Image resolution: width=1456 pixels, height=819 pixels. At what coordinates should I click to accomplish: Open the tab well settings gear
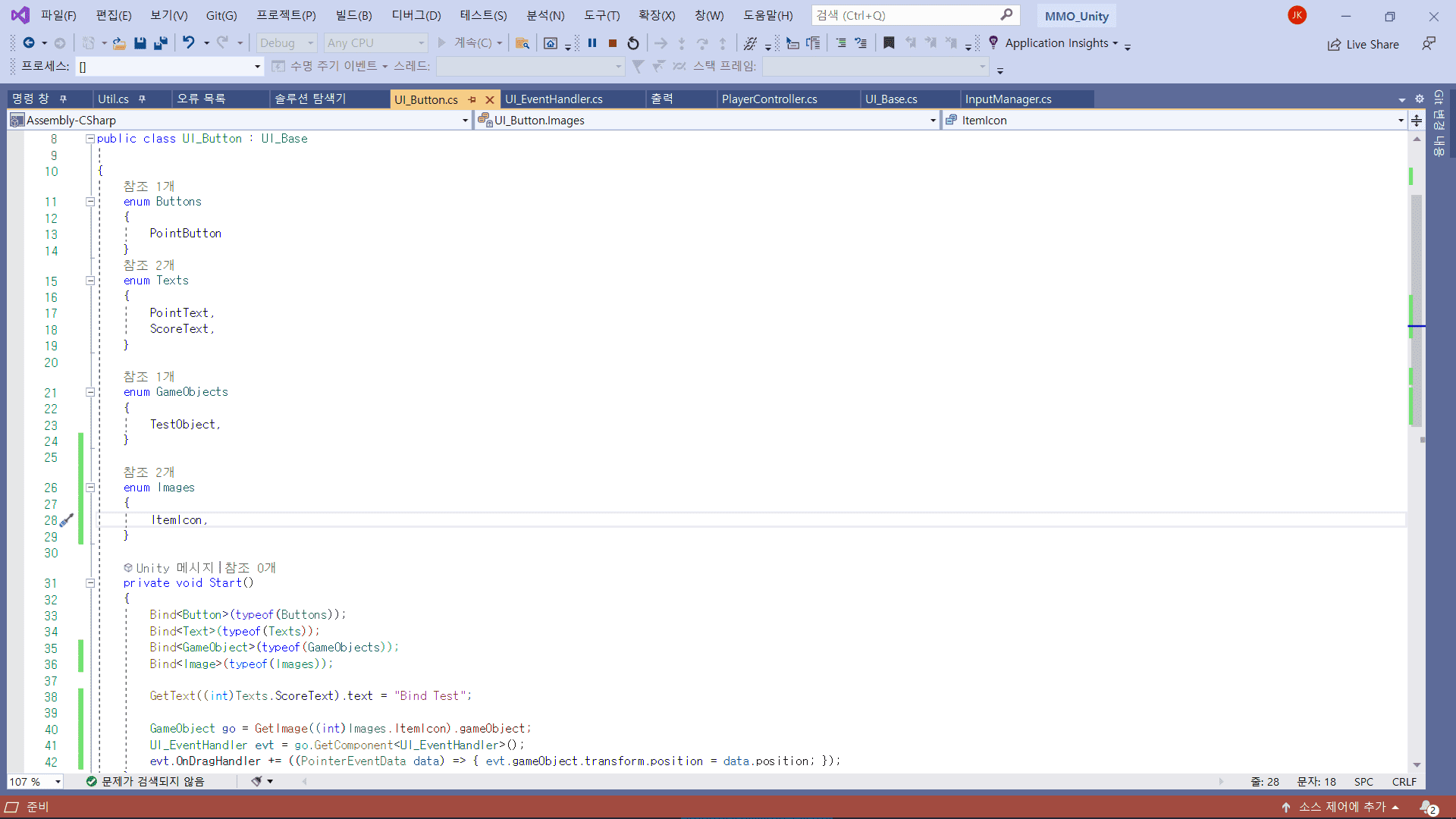(1419, 99)
